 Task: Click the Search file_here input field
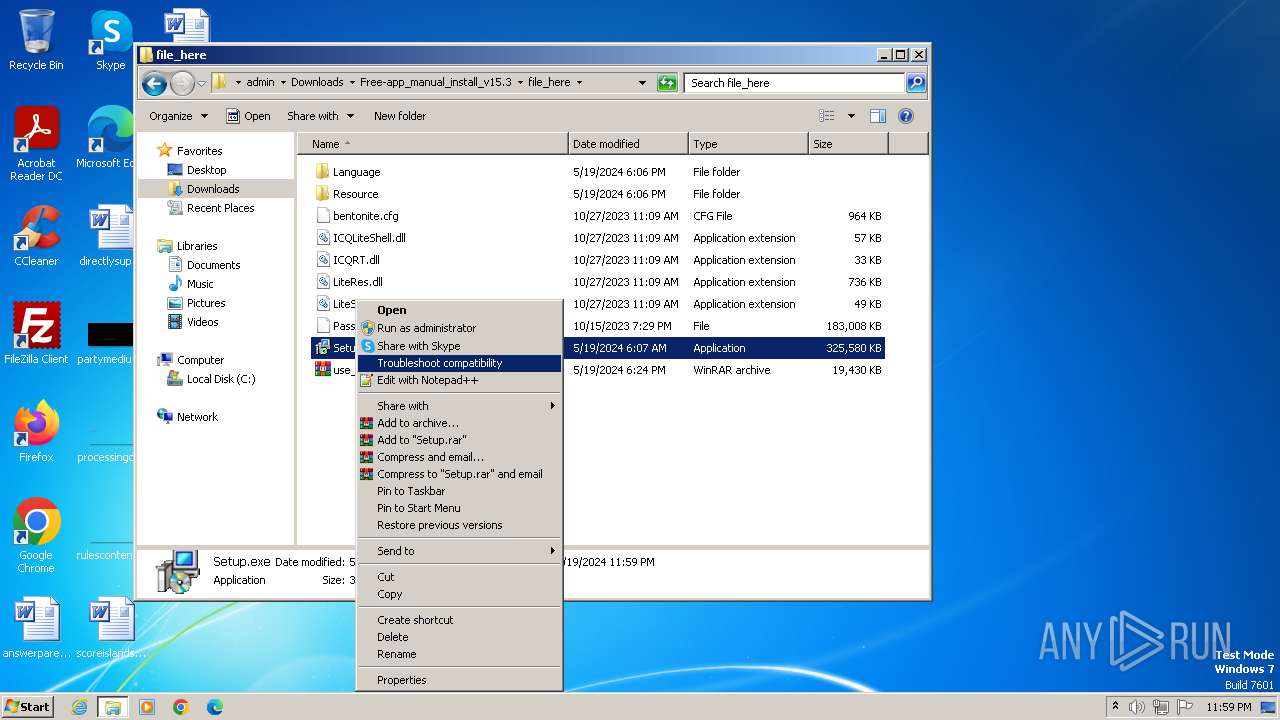pos(795,83)
